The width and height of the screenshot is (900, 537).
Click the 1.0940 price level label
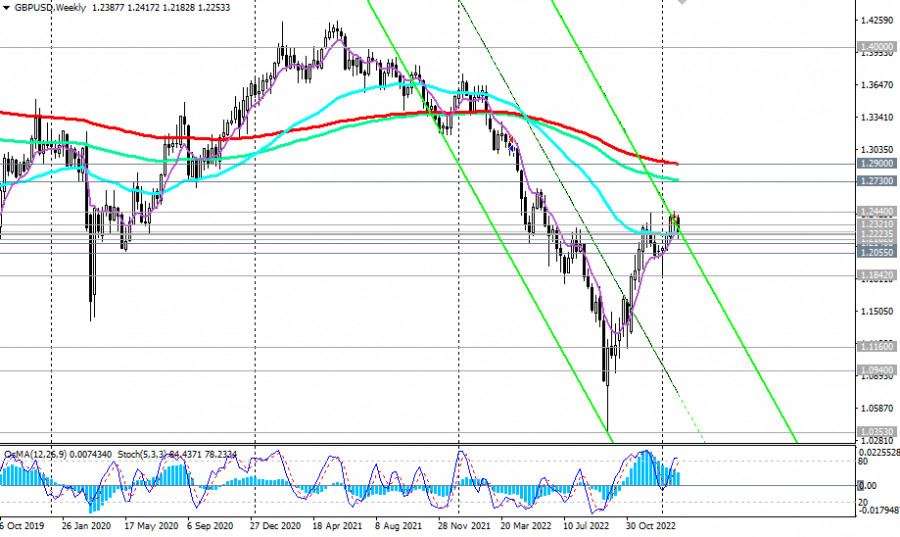click(876, 370)
